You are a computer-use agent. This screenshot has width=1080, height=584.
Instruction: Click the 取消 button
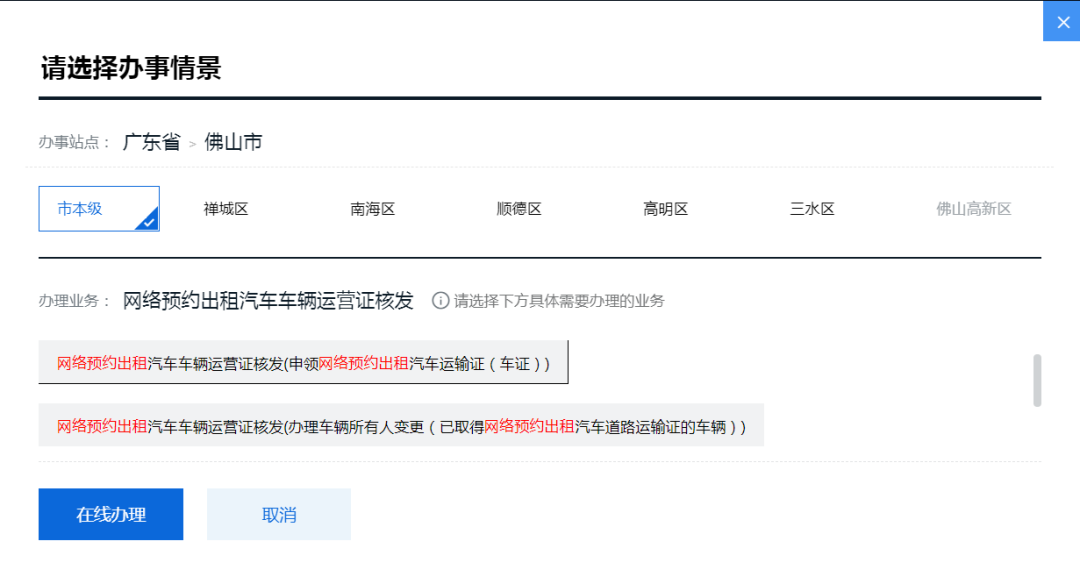(x=278, y=514)
